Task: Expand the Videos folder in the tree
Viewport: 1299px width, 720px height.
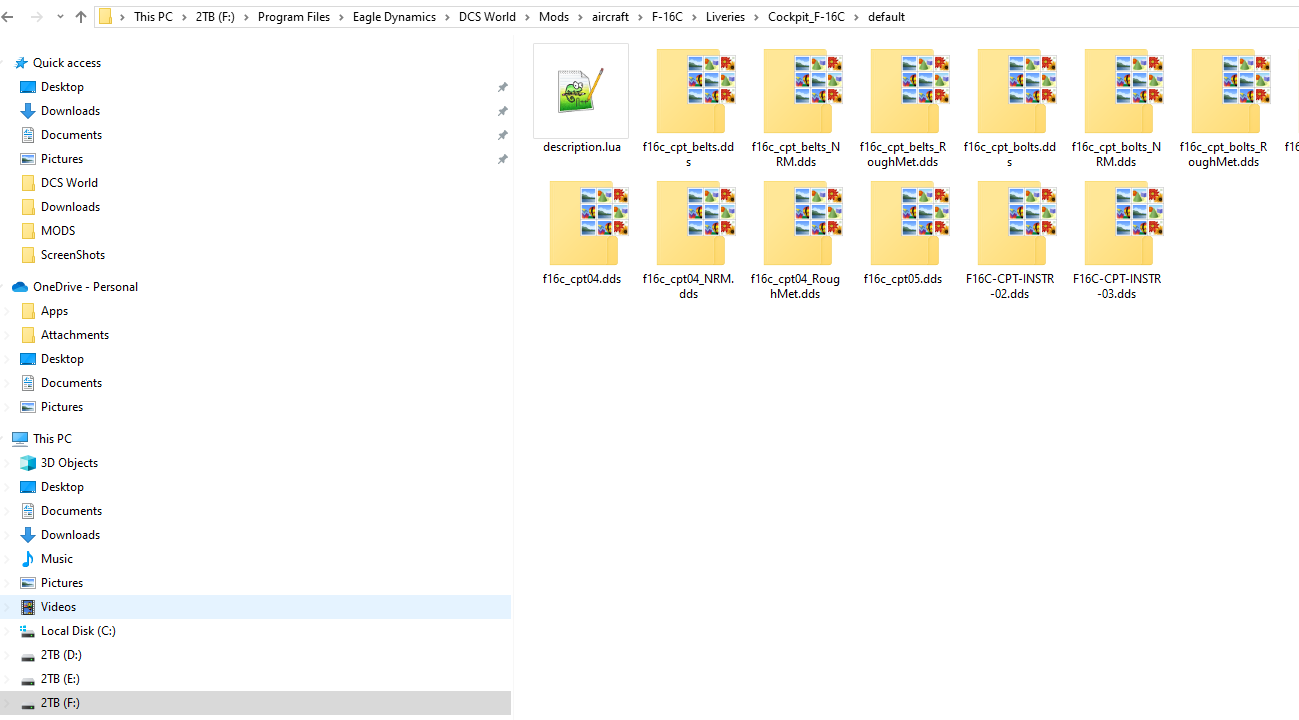Action: pos(8,607)
